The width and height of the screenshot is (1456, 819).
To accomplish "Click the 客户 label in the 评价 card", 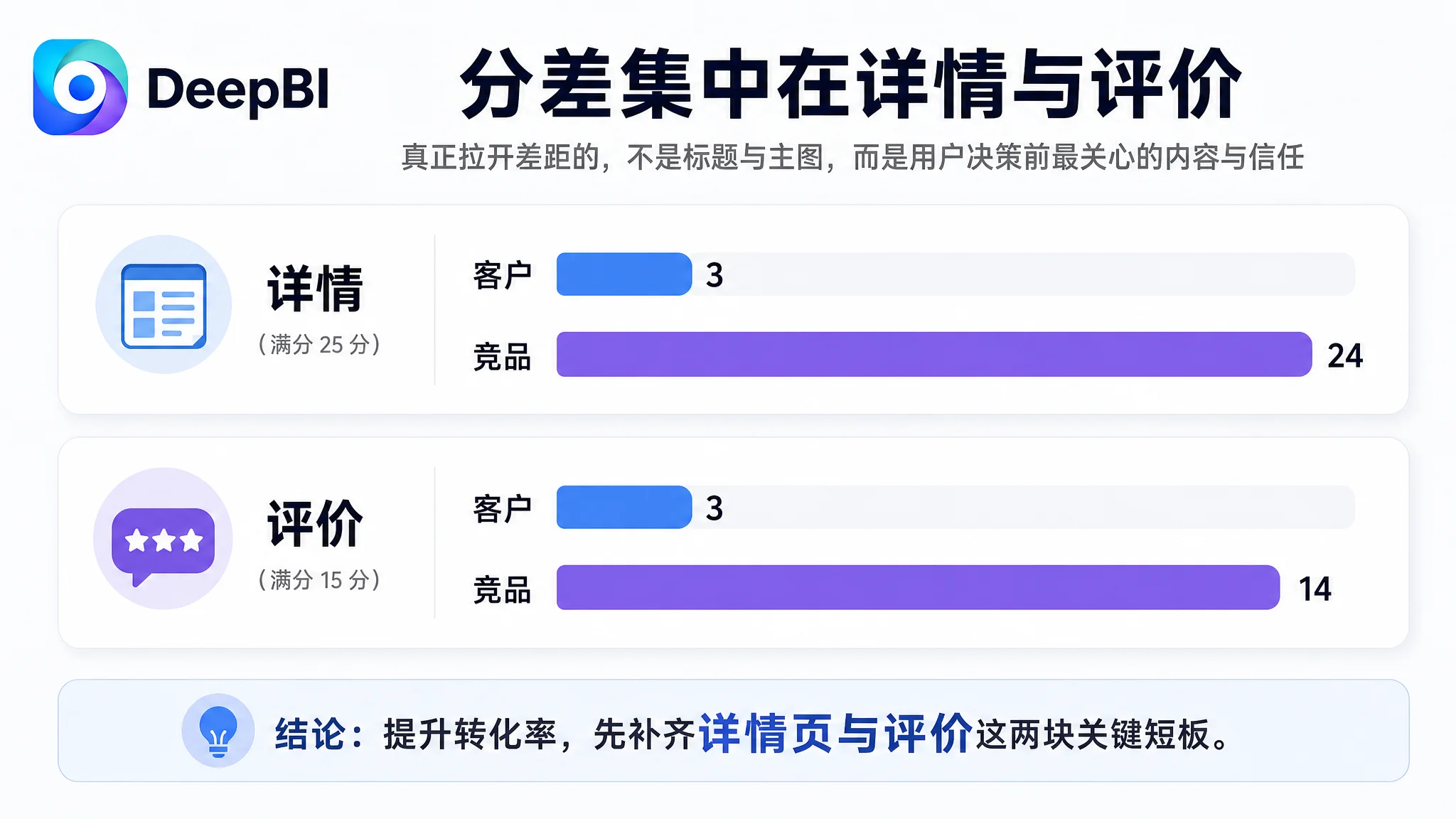I will click(502, 509).
